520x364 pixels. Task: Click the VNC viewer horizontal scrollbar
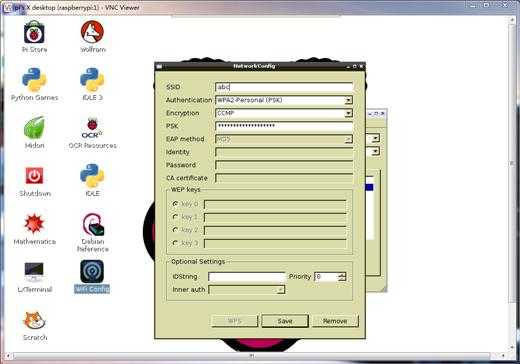(252, 356)
